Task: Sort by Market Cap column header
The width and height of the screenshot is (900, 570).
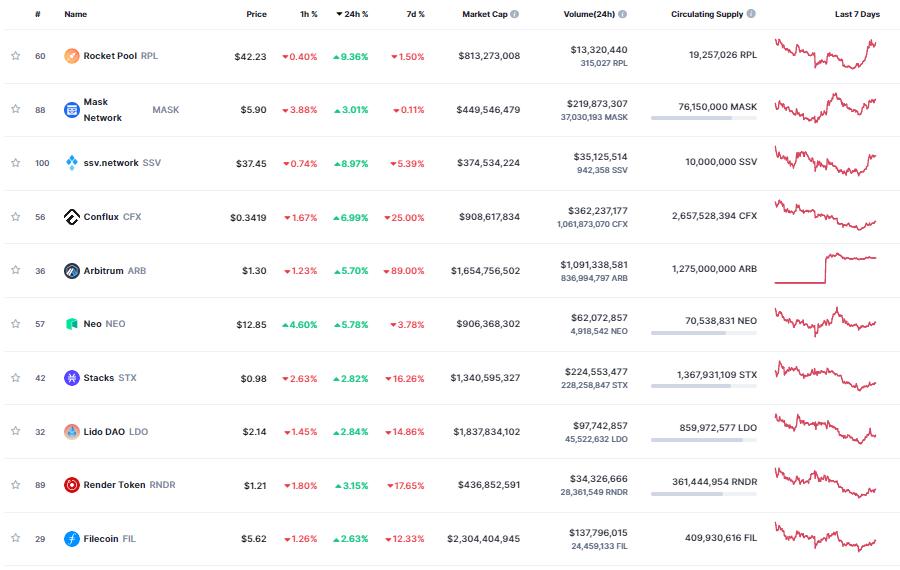Action: (x=485, y=14)
